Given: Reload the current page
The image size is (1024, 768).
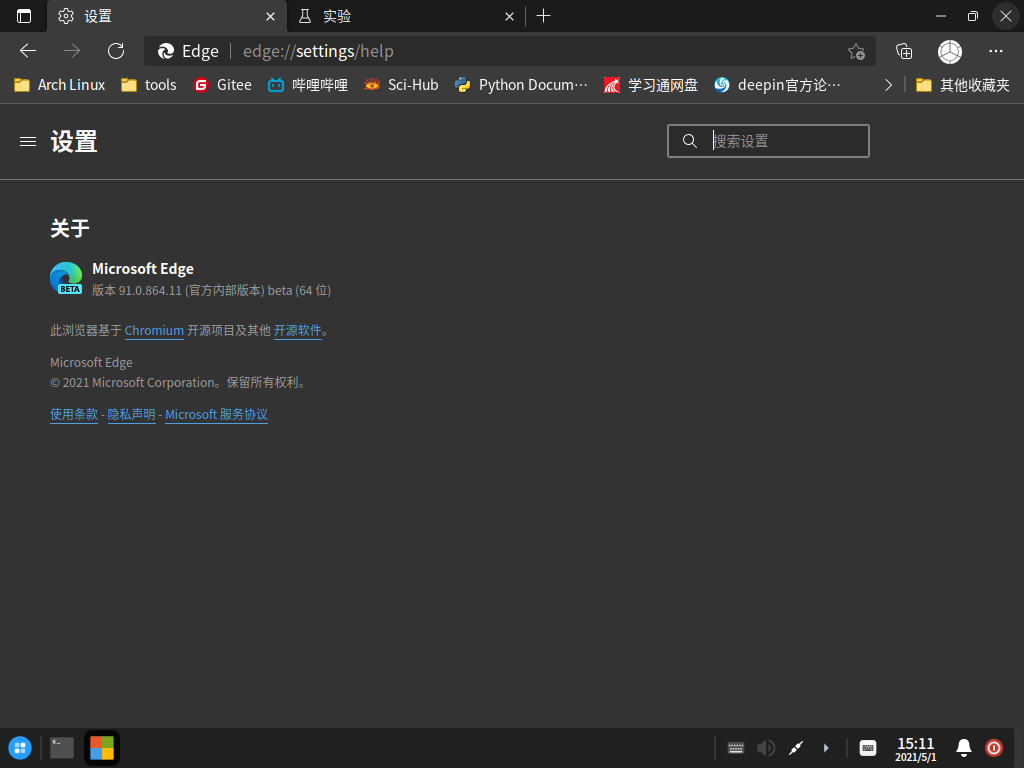Looking at the screenshot, I should pyautogui.click(x=116, y=51).
